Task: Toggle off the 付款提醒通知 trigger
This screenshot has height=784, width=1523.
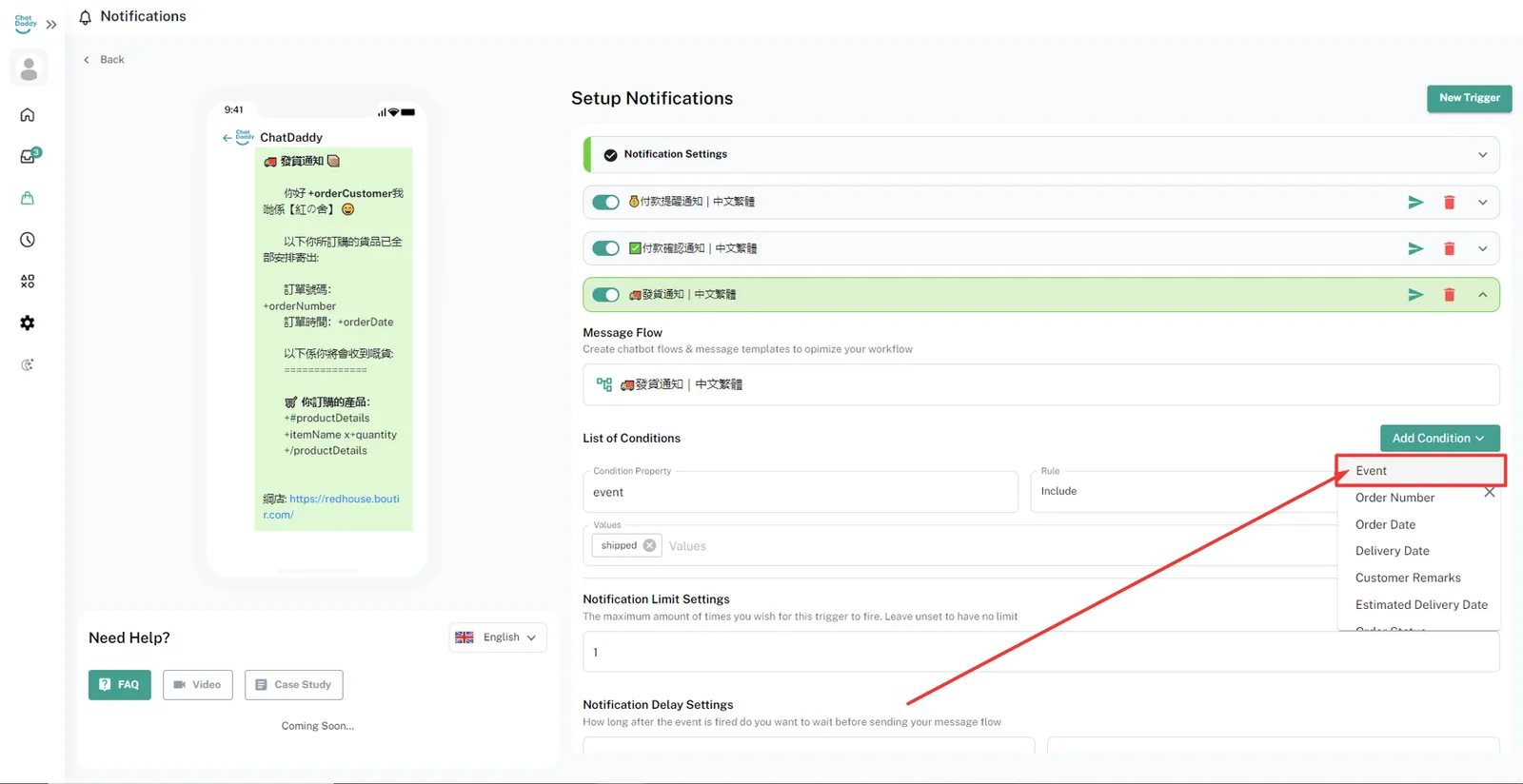Action: point(605,202)
